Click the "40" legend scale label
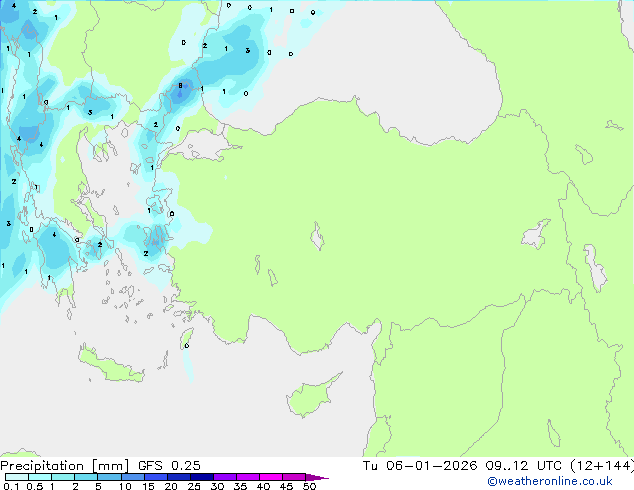Screen dimensions: 634x490 click(x=263, y=486)
